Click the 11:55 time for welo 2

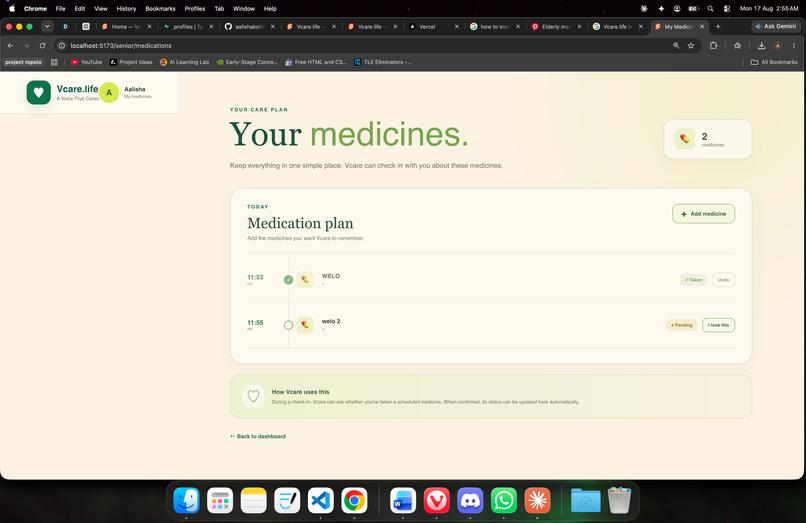[x=255, y=323]
